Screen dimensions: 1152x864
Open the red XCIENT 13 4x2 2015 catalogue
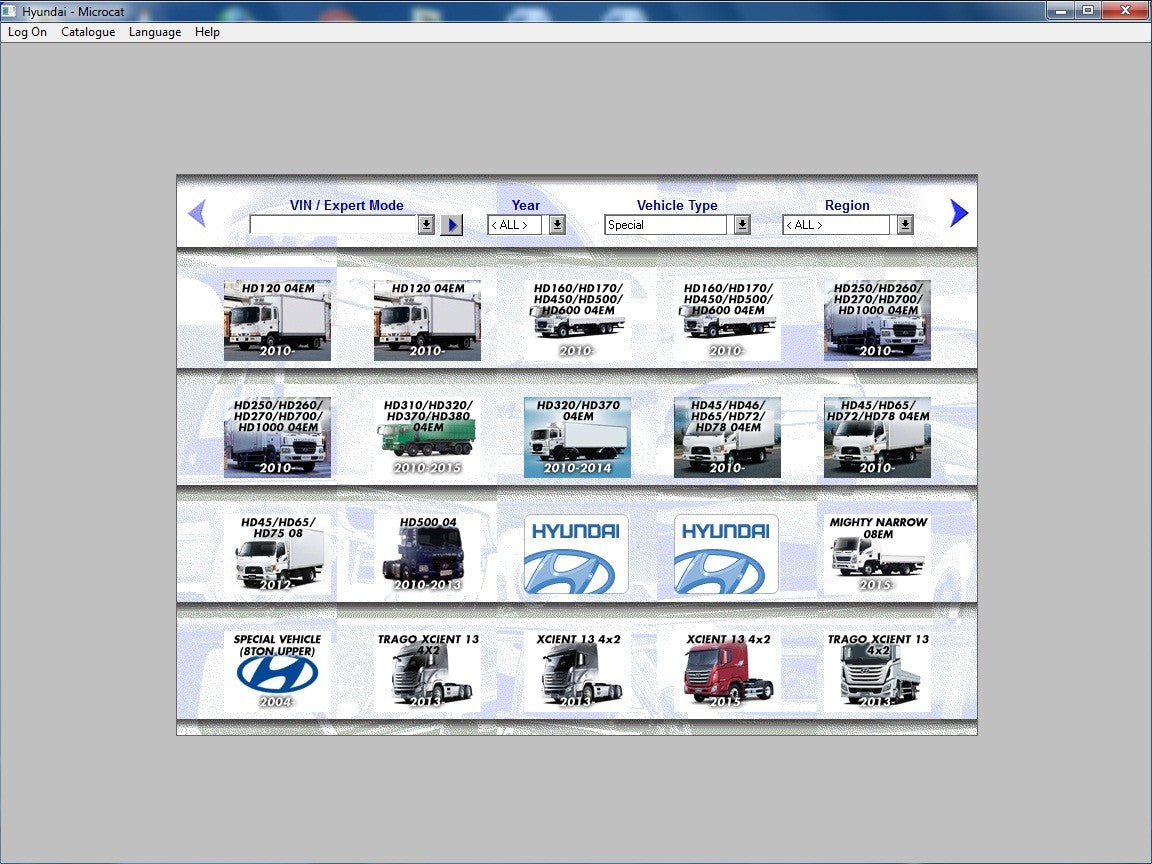click(x=727, y=671)
